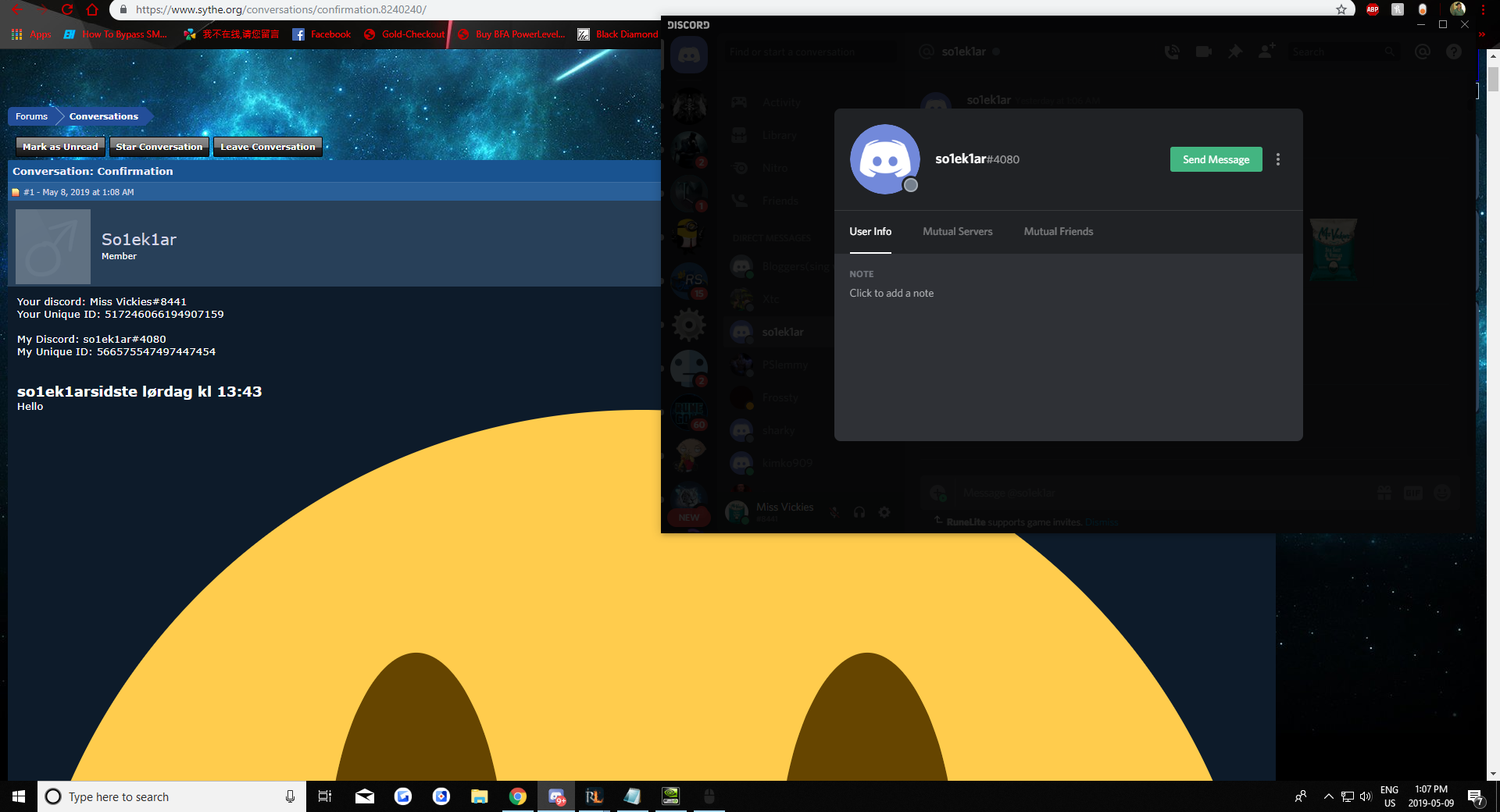The image size is (1500, 812).
Task: Click the Discord Home icon
Action: coord(688,55)
